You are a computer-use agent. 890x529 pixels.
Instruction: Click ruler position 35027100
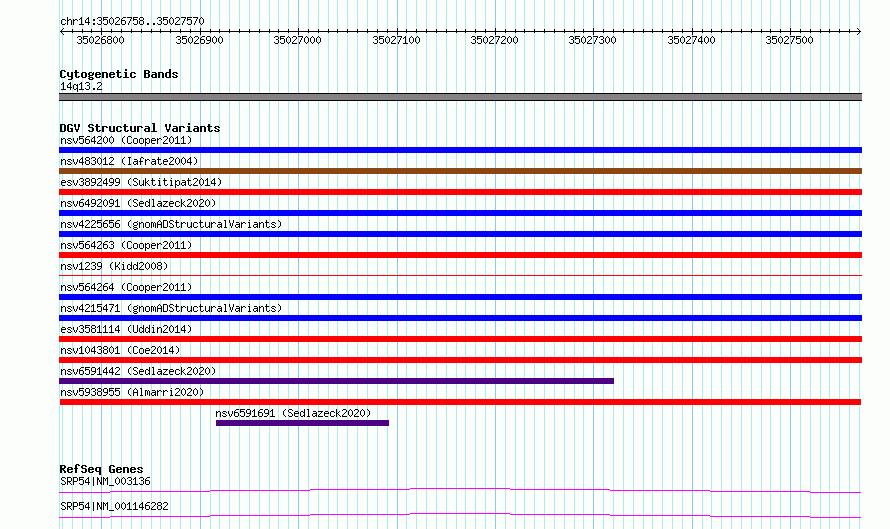point(396,40)
